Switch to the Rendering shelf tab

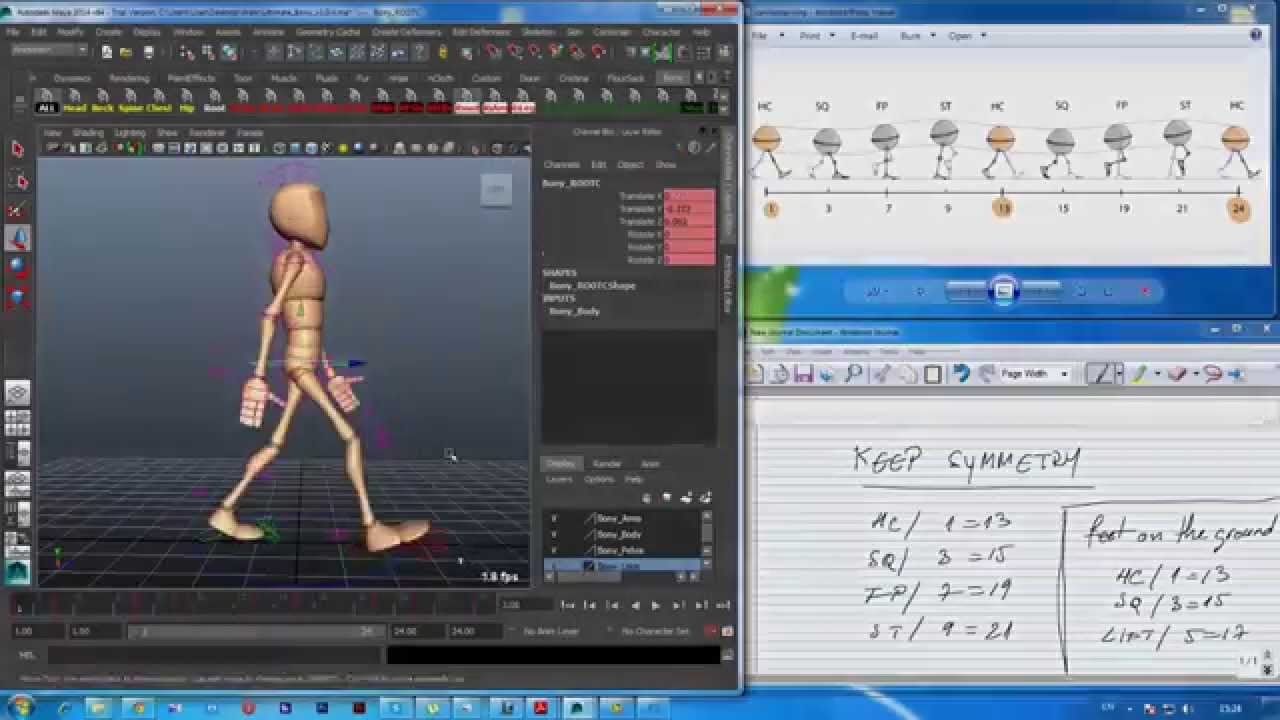tap(129, 78)
